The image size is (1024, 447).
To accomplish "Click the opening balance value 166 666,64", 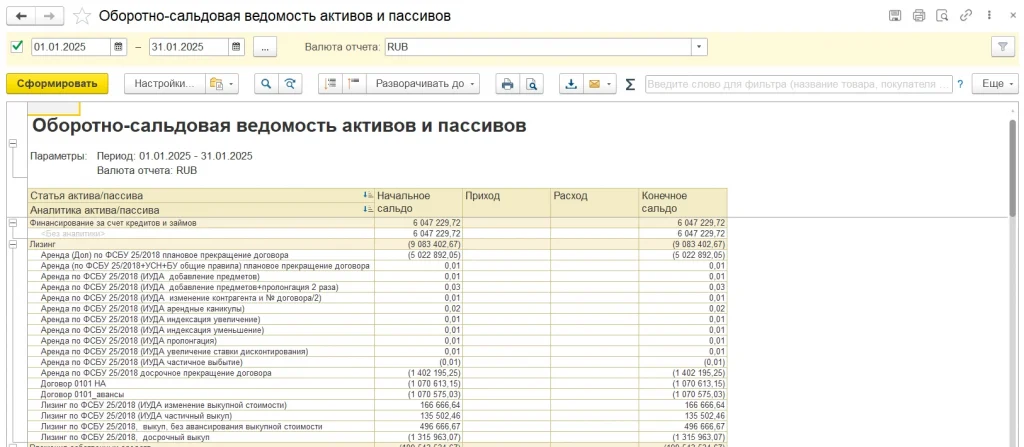I will pyautogui.click(x=438, y=405).
